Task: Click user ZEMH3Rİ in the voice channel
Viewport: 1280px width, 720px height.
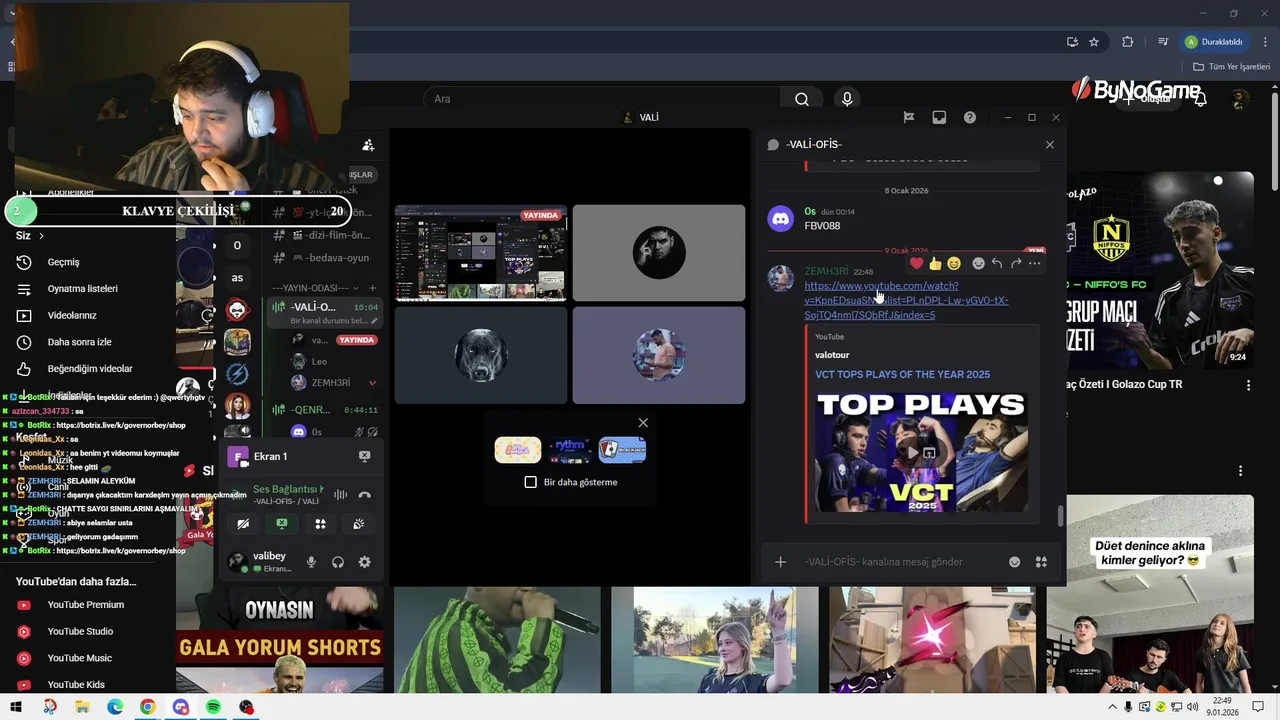Action: pos(333,383)
